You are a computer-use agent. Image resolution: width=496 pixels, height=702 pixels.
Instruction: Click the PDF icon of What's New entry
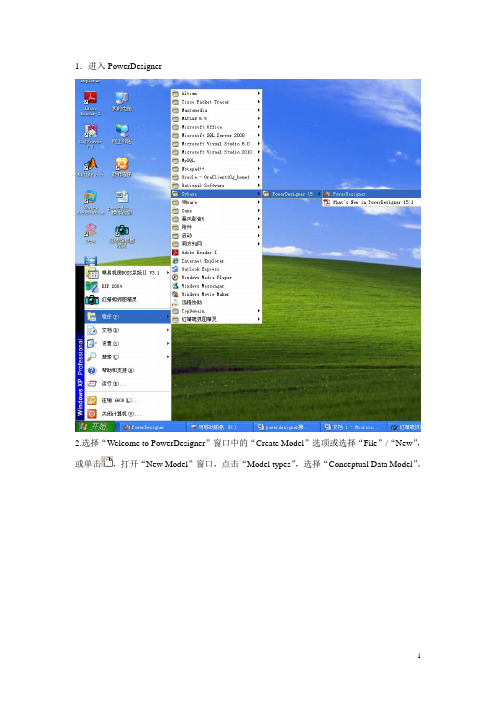327,202
